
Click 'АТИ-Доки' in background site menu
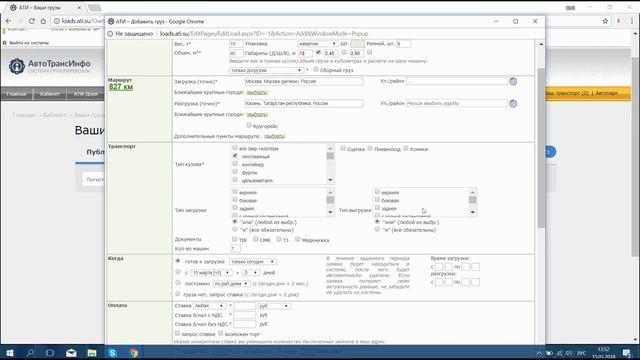pos(86,94)
